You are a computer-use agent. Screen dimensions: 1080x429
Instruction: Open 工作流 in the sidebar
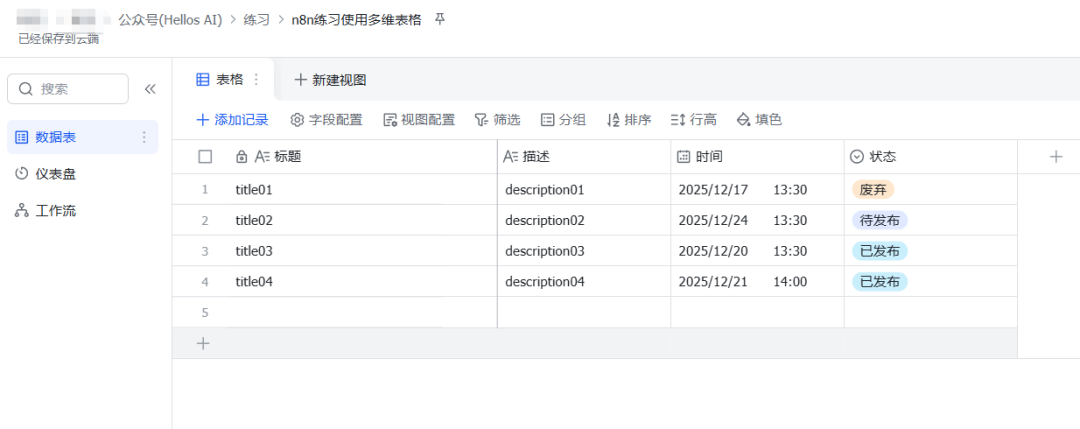83,210
